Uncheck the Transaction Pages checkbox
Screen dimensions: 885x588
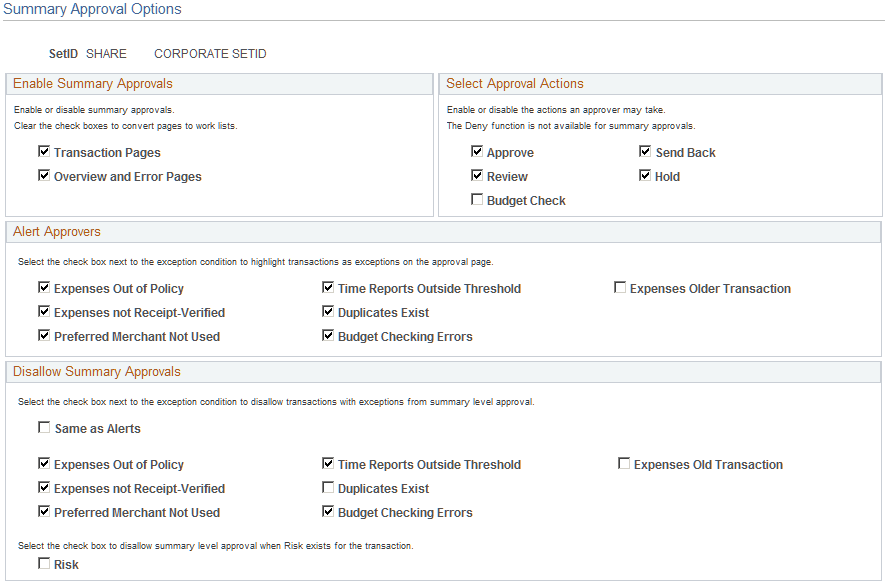click(44, 152)
